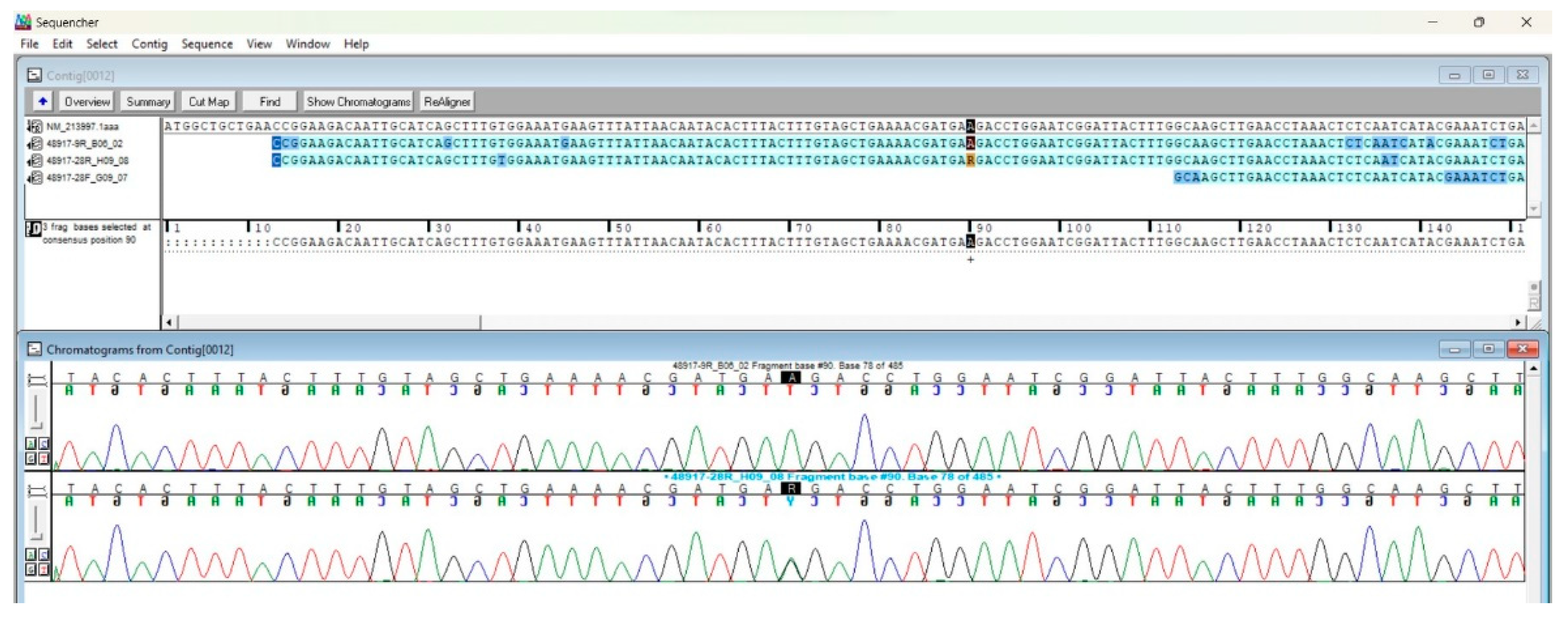Open the Contig menu
Image resolution: width=1568 pixels, height=618 pixels.
[x=150, y=43]
